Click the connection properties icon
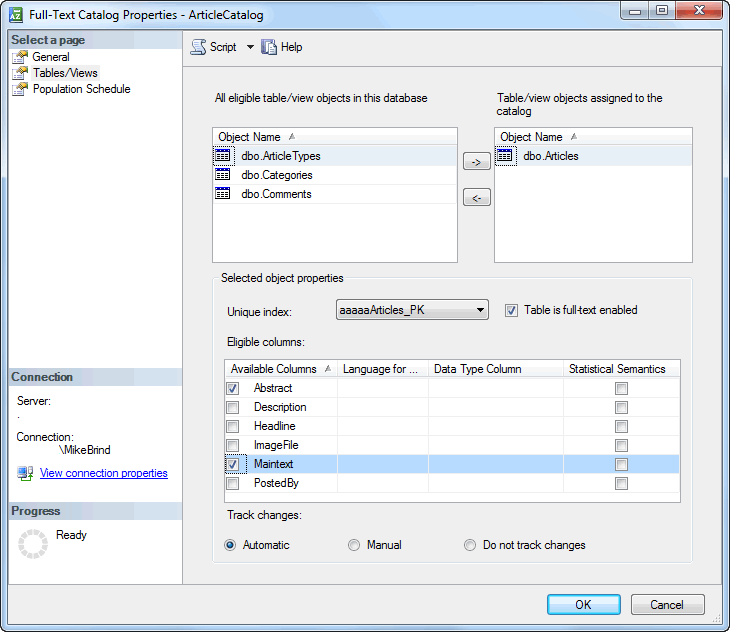The height and width of the screenshot is (632, 730). pos(25,473)
